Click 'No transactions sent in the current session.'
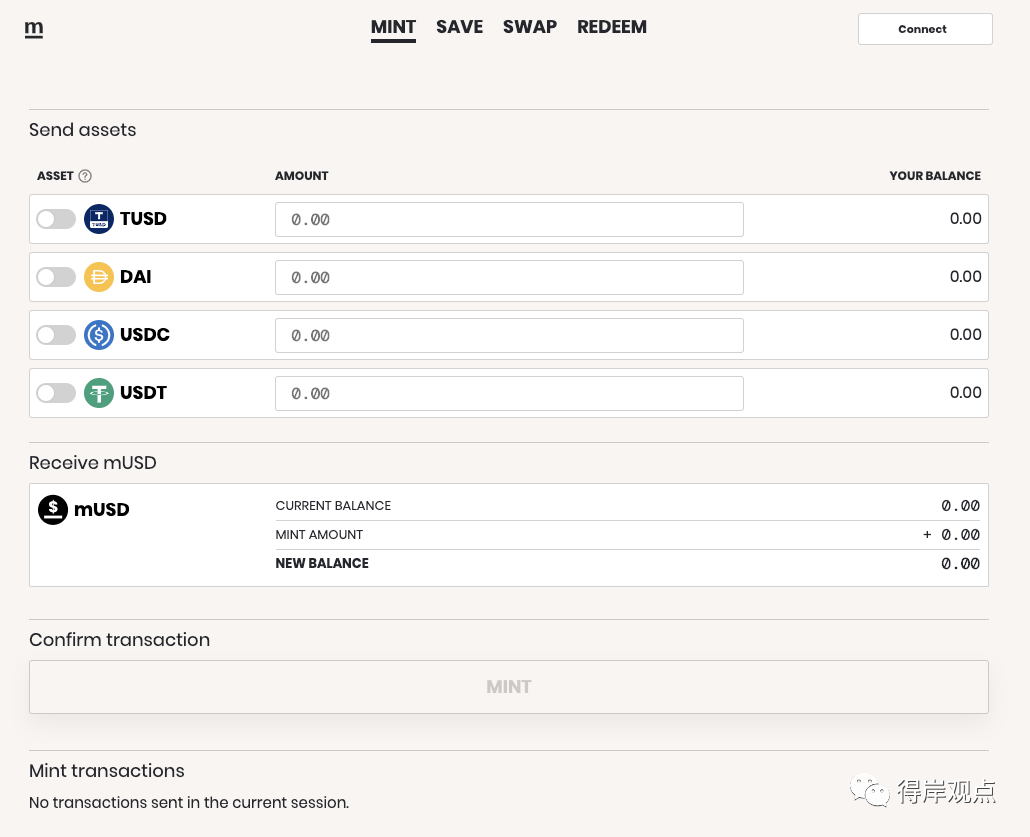The image size is (1030, 837). coord(189,803)
